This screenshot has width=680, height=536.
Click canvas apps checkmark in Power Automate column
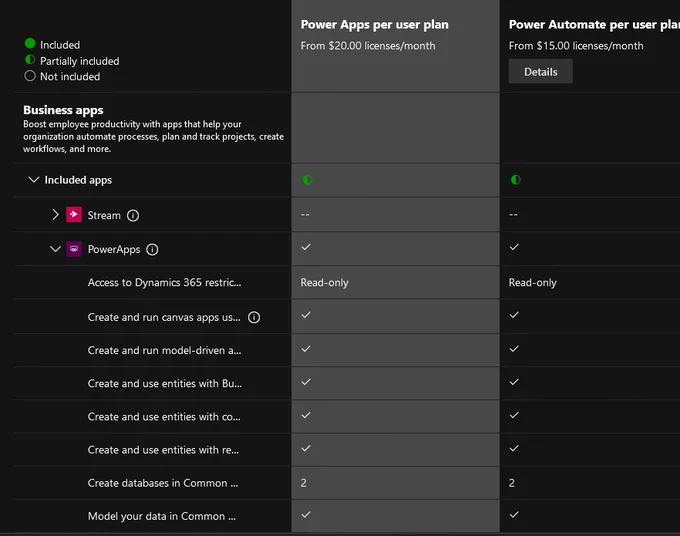coord(514,315)
